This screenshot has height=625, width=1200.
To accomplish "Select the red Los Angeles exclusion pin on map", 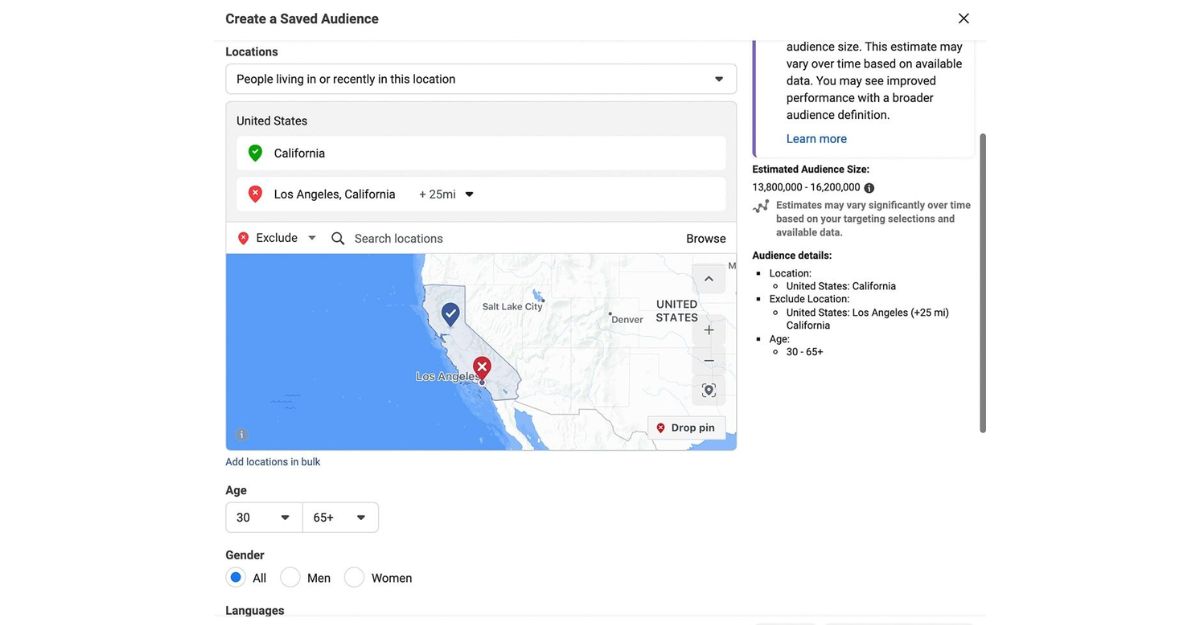I will click(x=482, y=367).
